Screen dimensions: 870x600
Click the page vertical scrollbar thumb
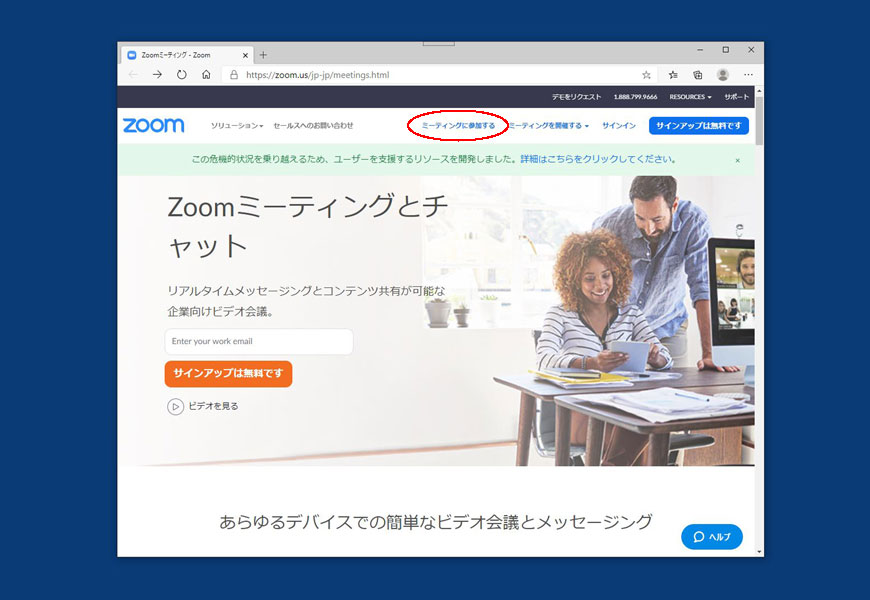point(760,120)
